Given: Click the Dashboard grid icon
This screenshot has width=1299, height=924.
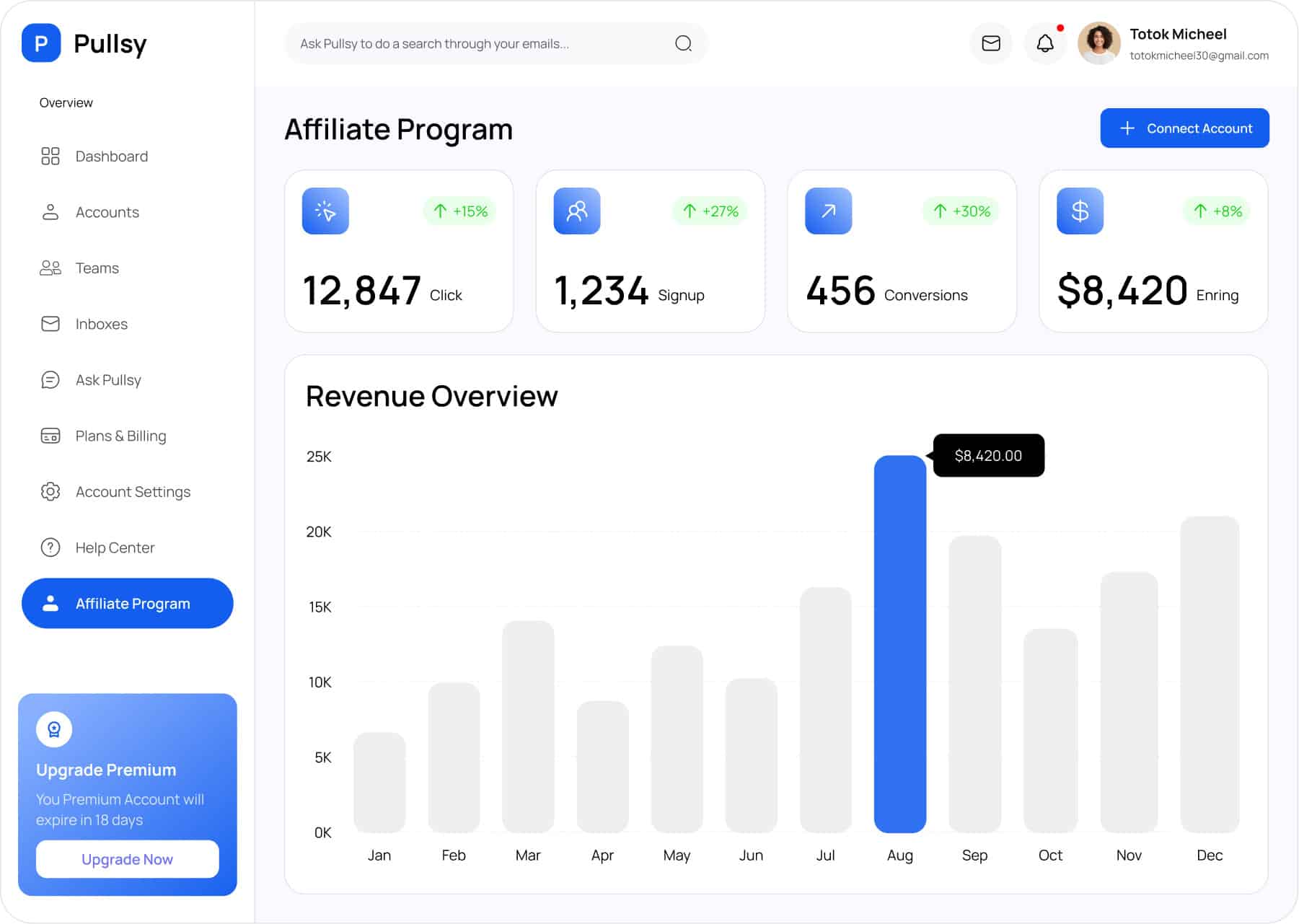Looking at the screenshot, I should click(50, 157).
